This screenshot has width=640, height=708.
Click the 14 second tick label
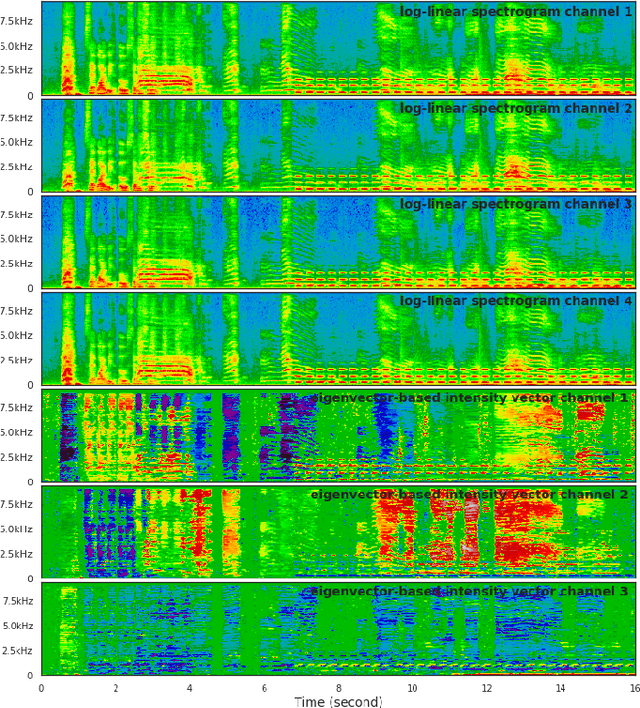click(561, 687)
